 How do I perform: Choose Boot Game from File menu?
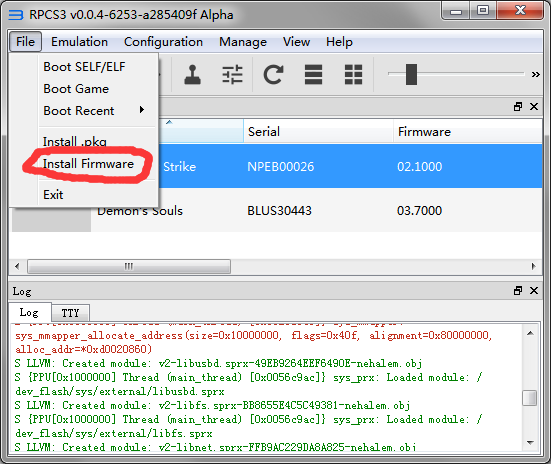point(76,89)
